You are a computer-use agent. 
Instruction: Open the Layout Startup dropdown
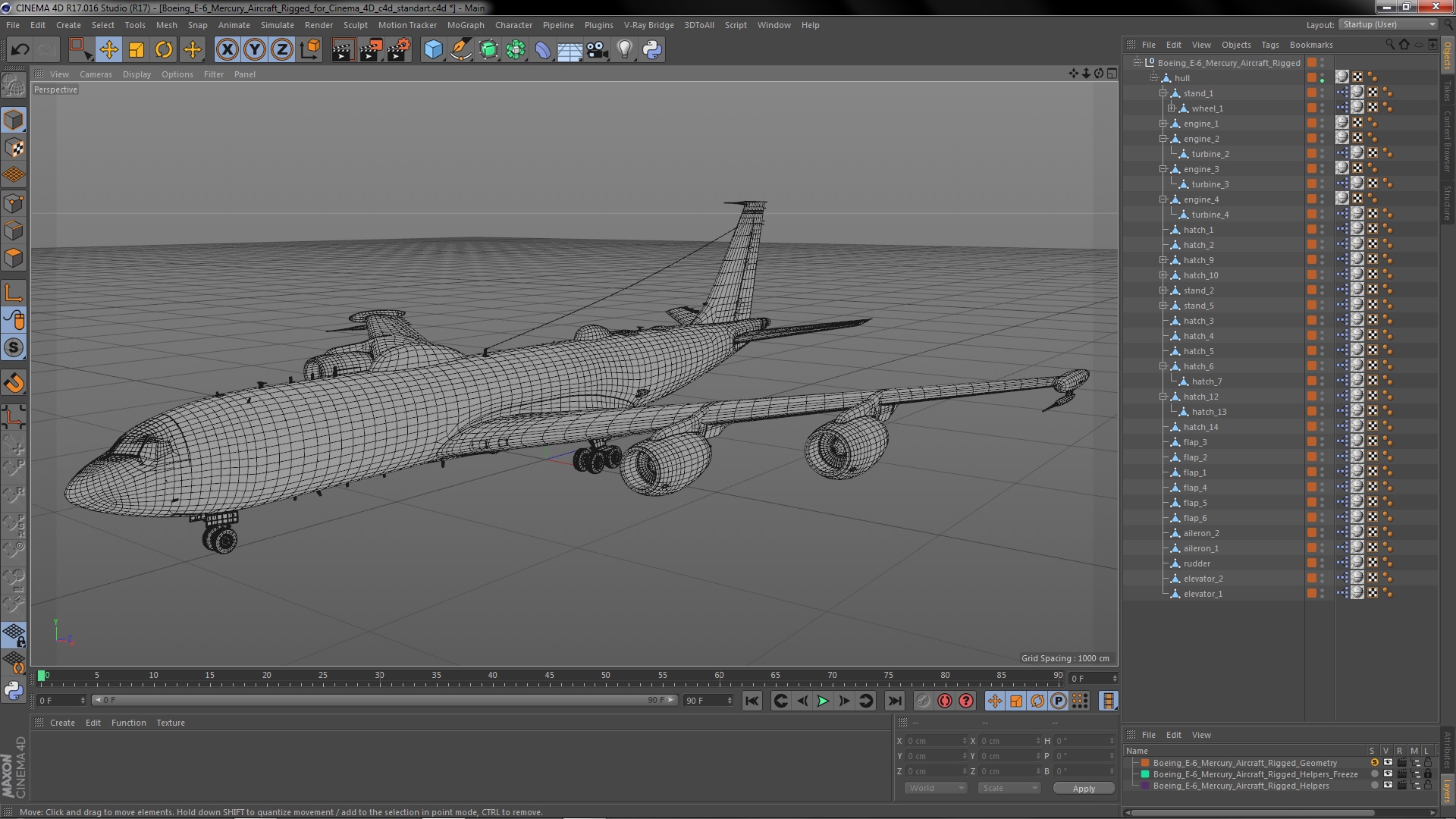tap(1388, 24)
